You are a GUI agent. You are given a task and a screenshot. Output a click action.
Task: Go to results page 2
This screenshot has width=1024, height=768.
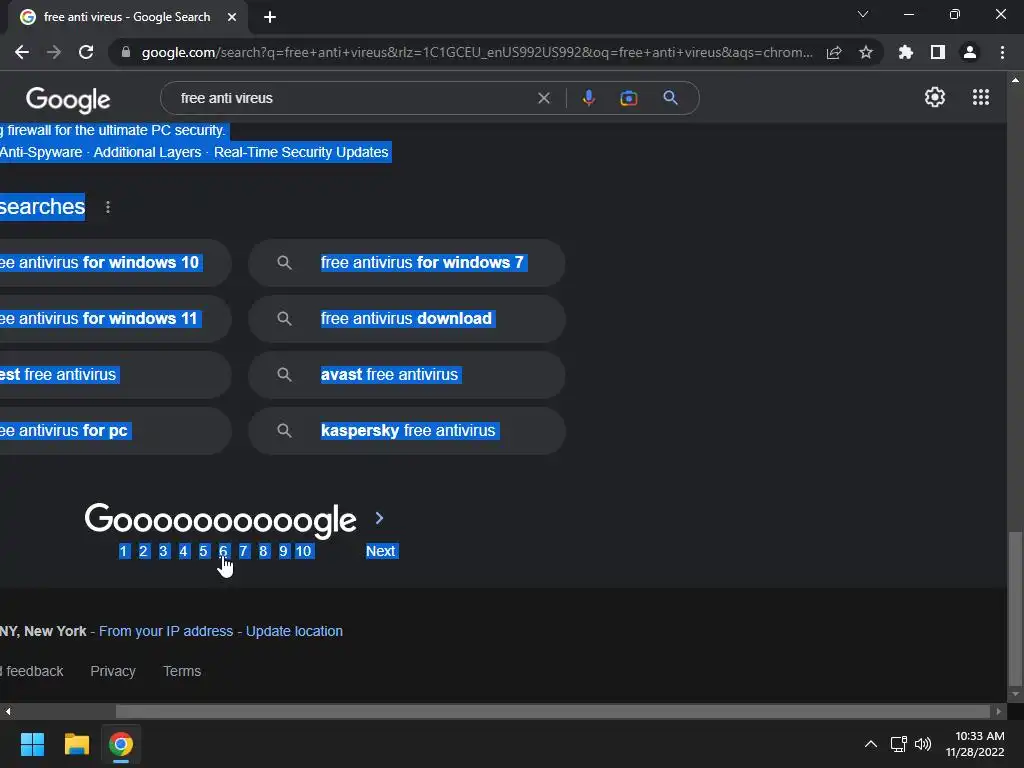(x=144, y=551)
